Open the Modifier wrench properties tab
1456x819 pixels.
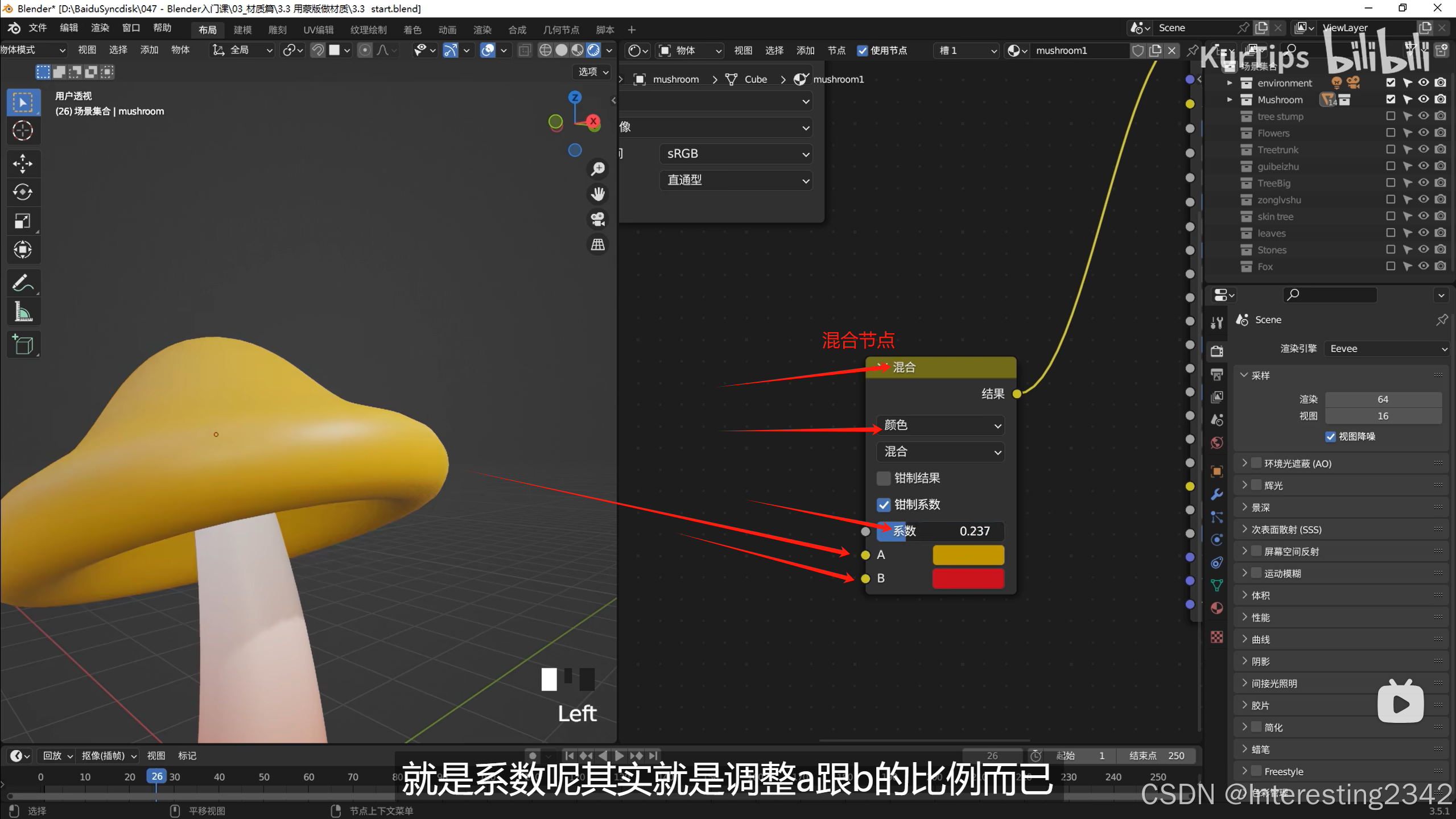tap(1216, 494)
